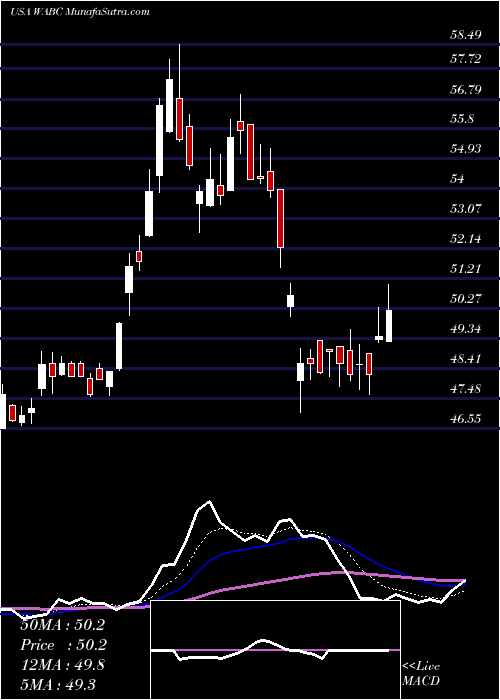
Task: Click the 5MA : 49.3 readout
Action: pos(58,685)
